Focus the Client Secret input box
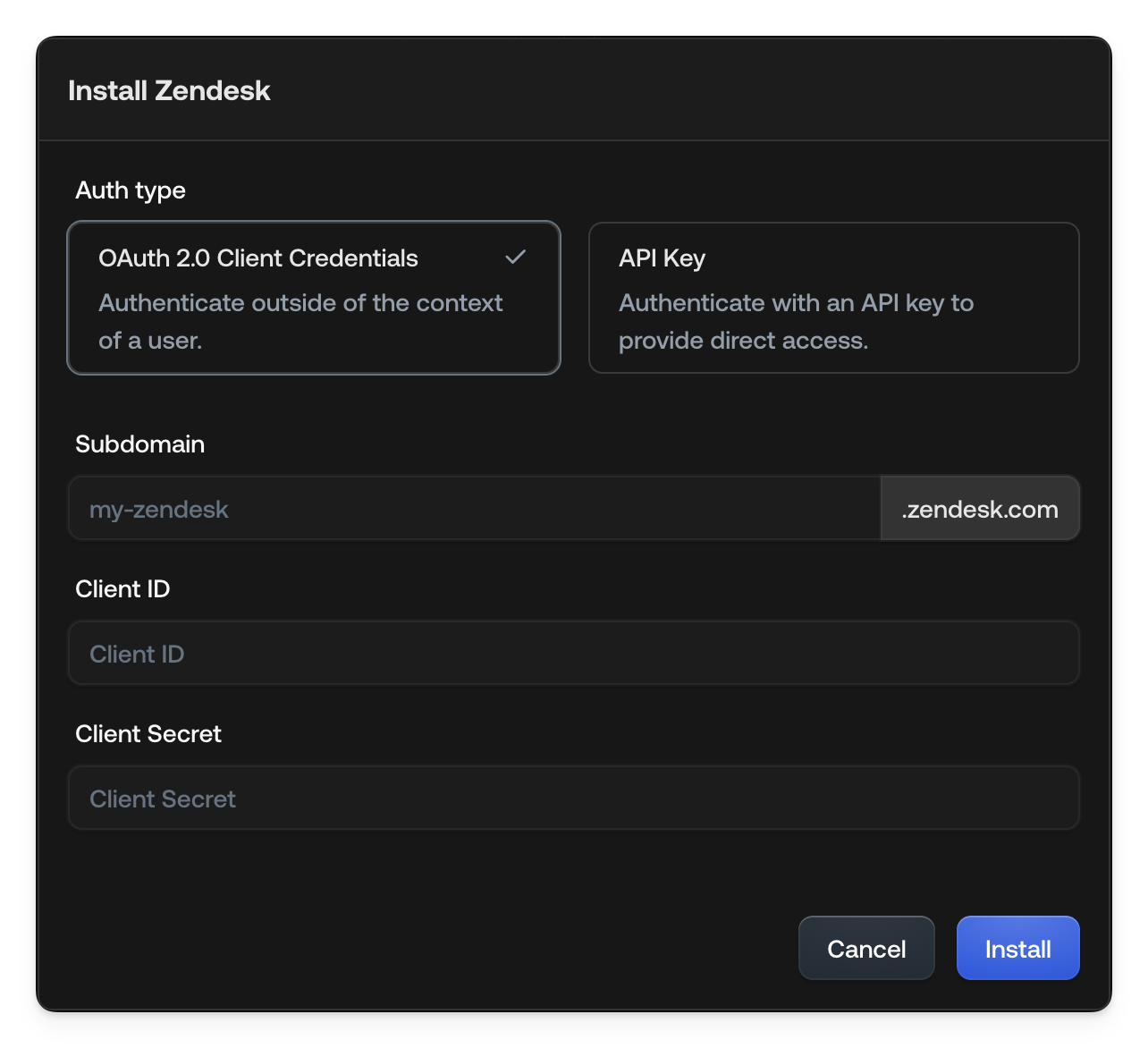1148x1048 pixels. click(x=573, y=798)
